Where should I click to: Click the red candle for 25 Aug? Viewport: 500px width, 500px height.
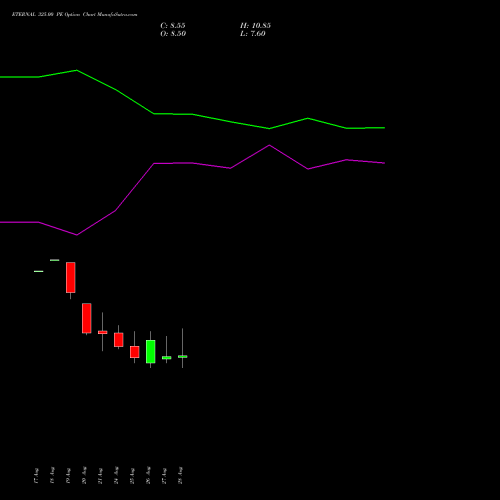click(x=135, y=352)
